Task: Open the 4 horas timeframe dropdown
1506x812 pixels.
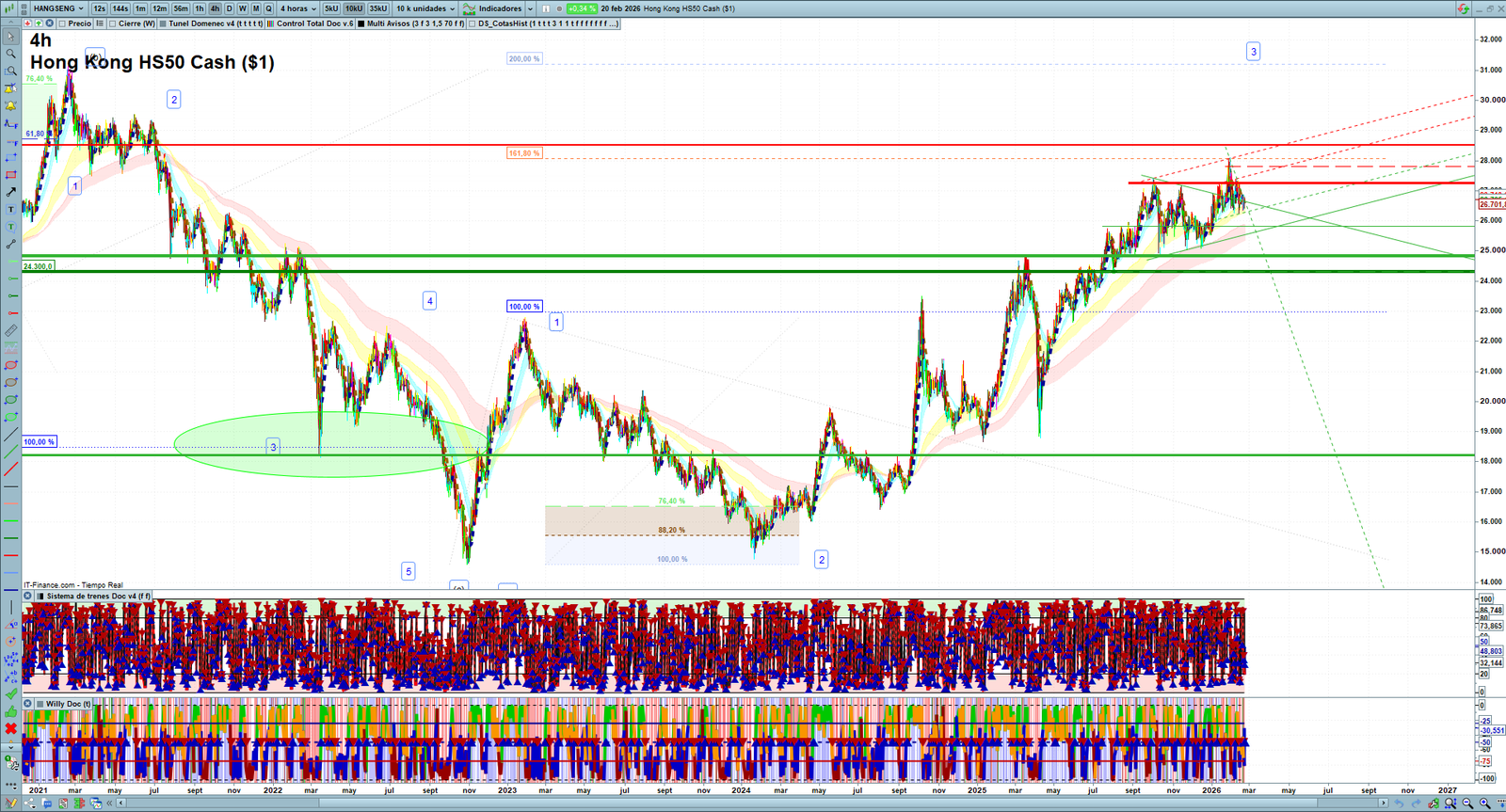Action: coord(298,8)
